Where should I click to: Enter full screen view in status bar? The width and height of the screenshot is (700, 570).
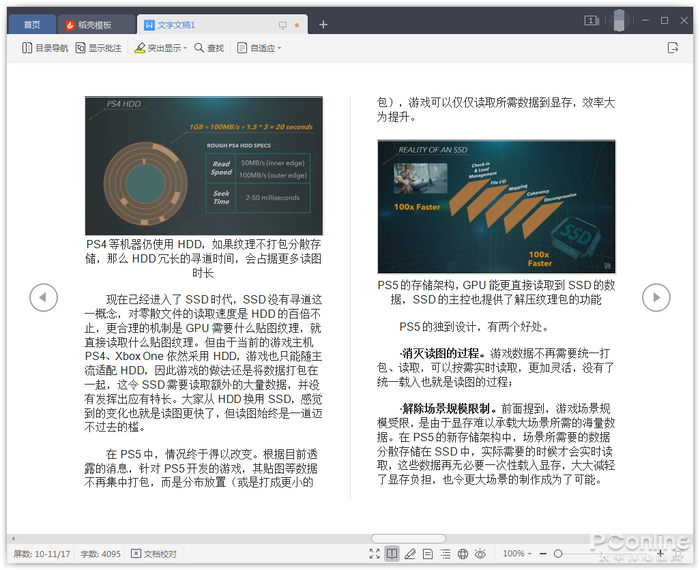tap(375, 554)
